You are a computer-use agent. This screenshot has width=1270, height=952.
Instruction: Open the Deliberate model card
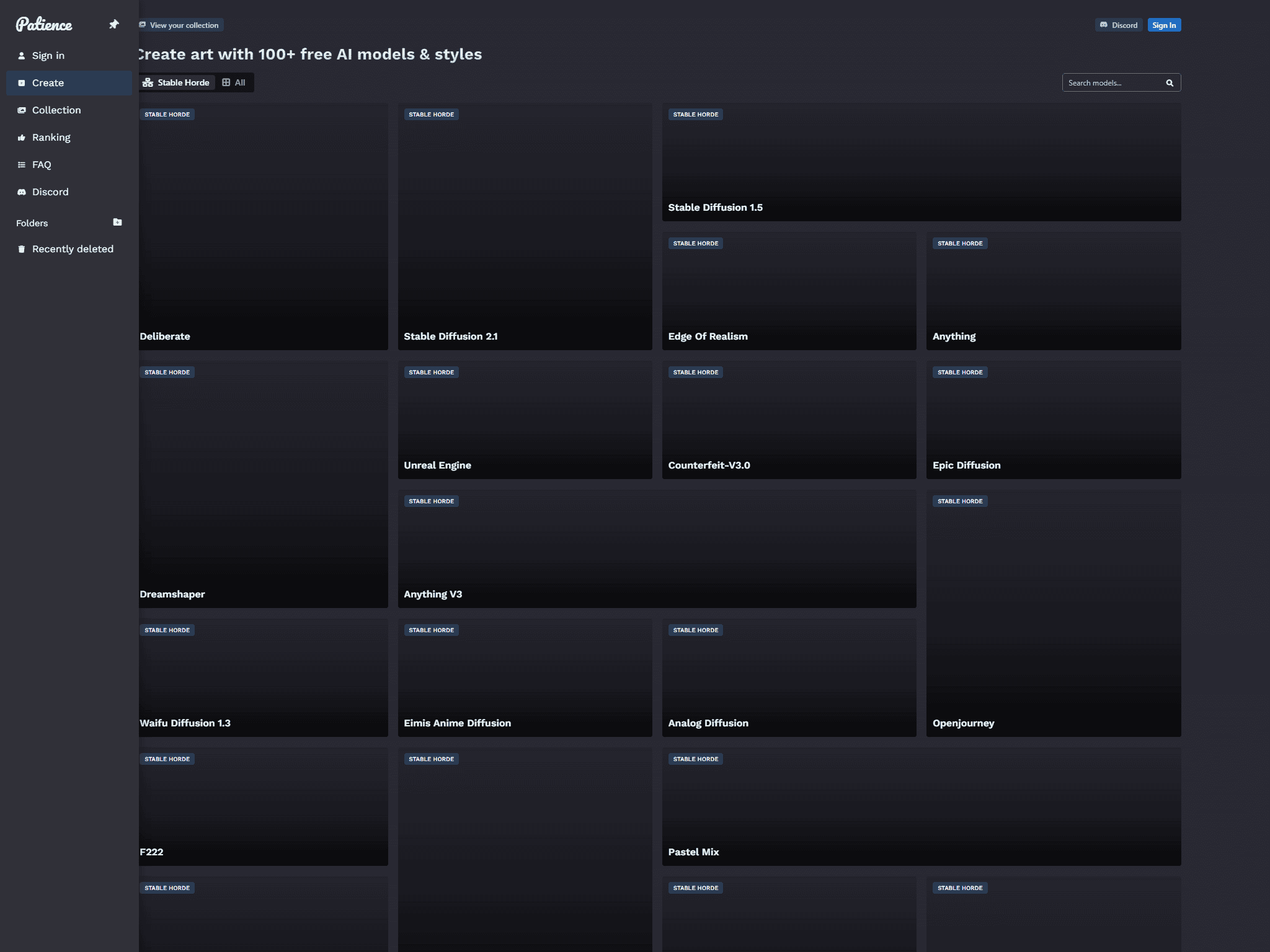pos(263,226)
